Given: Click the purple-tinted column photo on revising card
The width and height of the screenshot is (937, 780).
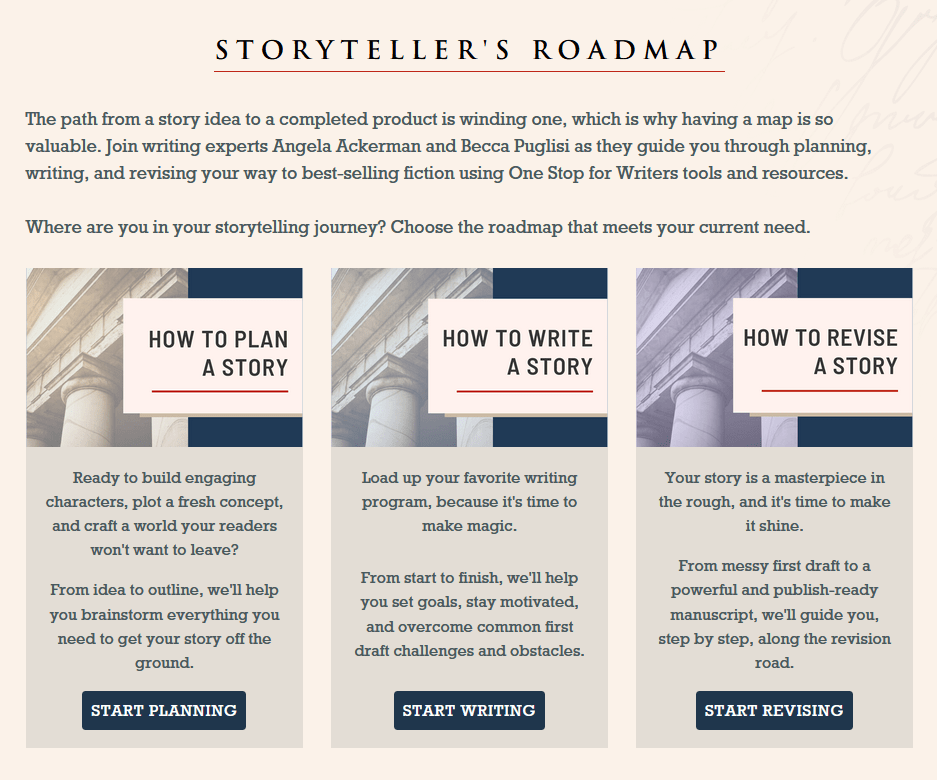Looking at the screenshot, I should pos(684,357).
